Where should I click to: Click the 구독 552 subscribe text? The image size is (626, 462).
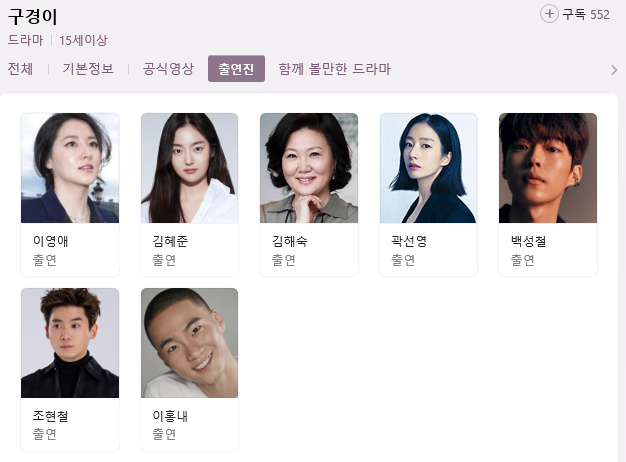(x=586, y=15)
